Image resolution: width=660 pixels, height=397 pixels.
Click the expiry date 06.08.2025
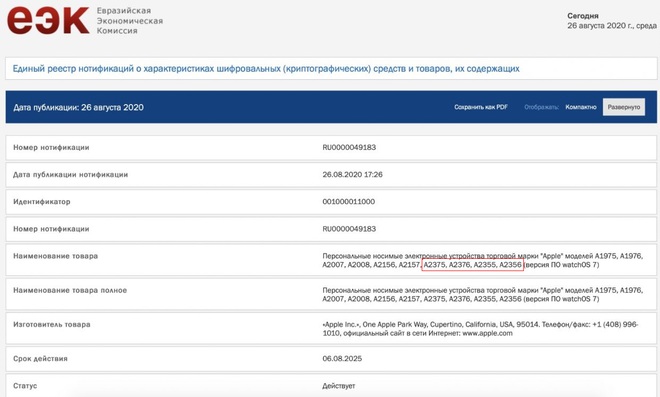342,359
